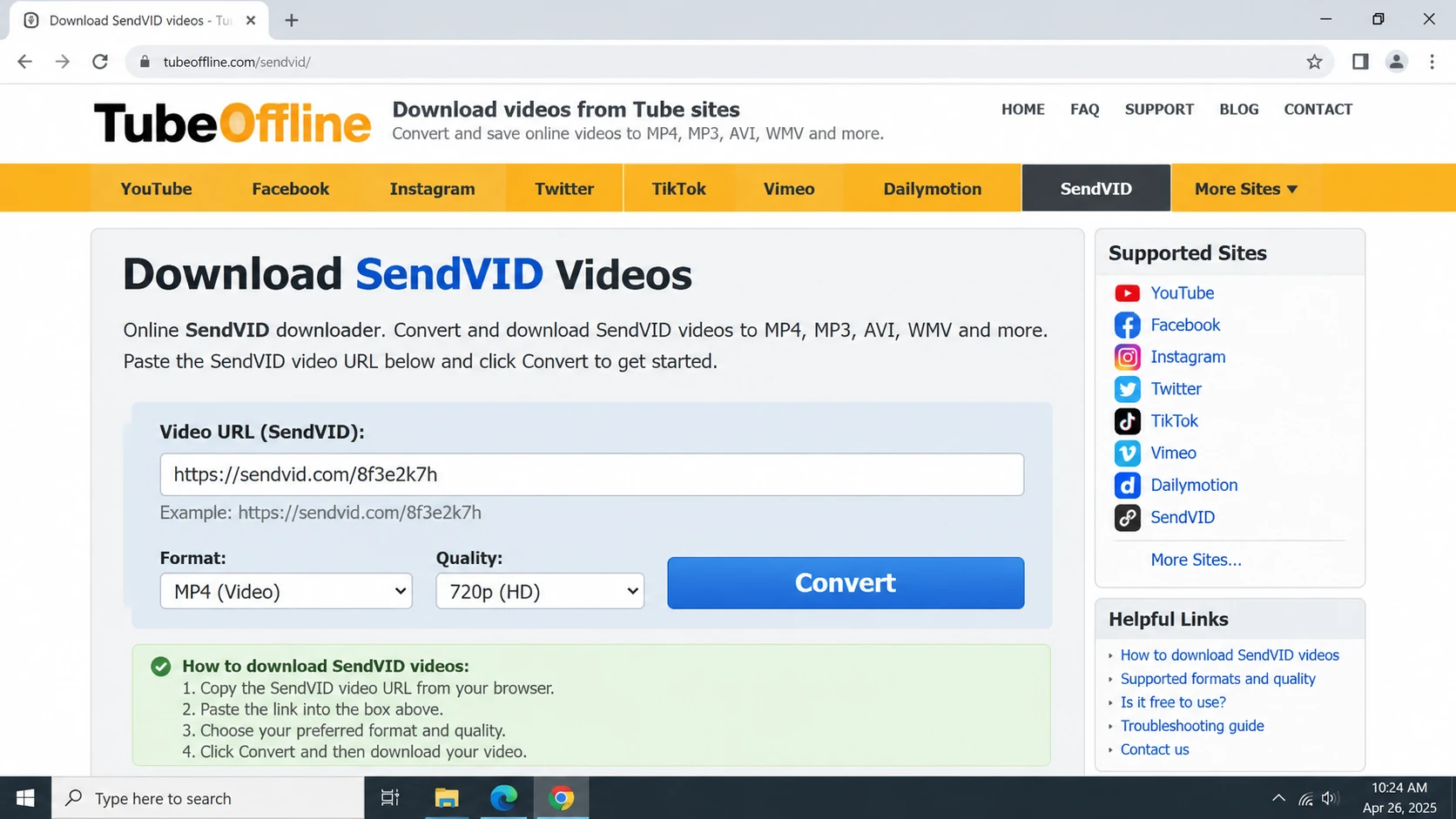Click the Contact us helpful link

pos(1154,749)
